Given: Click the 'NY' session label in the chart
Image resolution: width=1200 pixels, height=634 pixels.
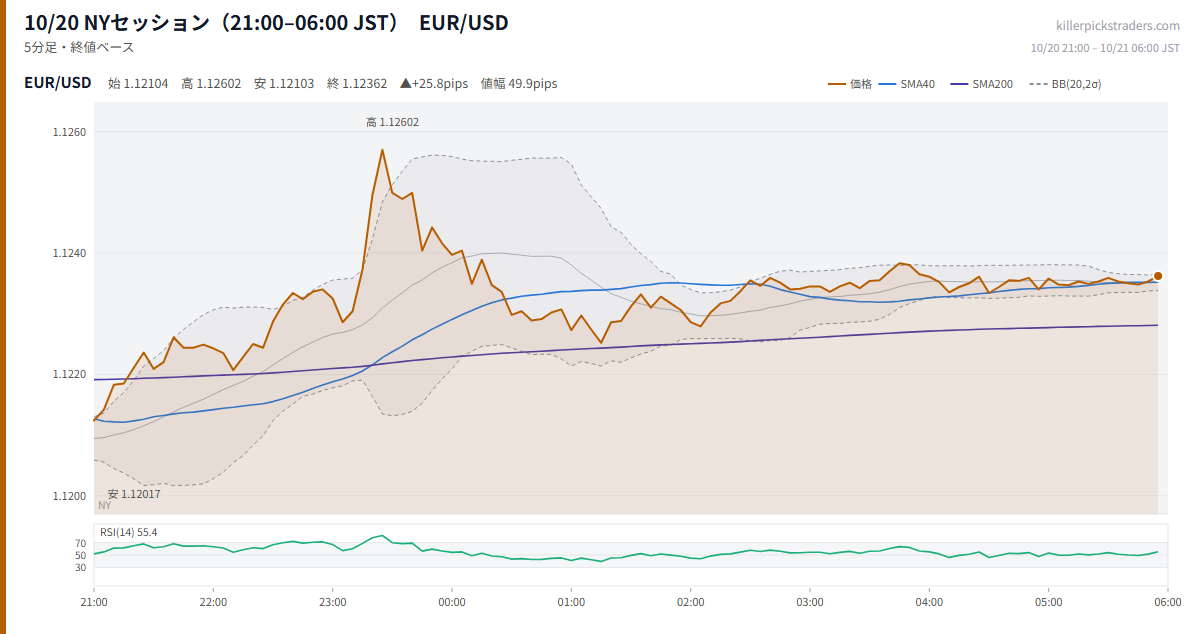Looking at the screenshot, I should pos(105,506).
